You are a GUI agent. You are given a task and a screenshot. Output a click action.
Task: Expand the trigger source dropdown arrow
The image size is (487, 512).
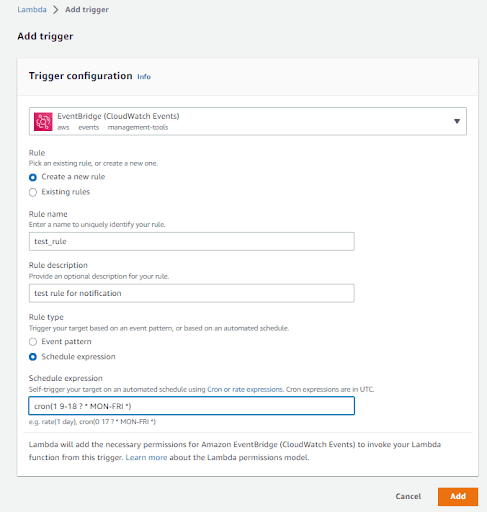tap(457, 121)
